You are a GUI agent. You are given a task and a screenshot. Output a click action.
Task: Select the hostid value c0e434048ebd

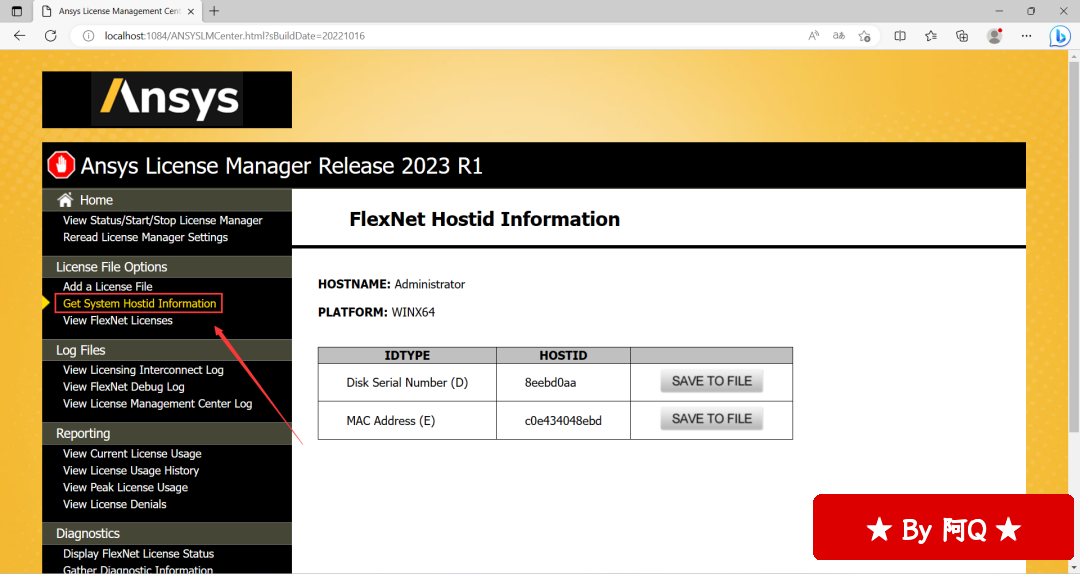tap(563, 421)
